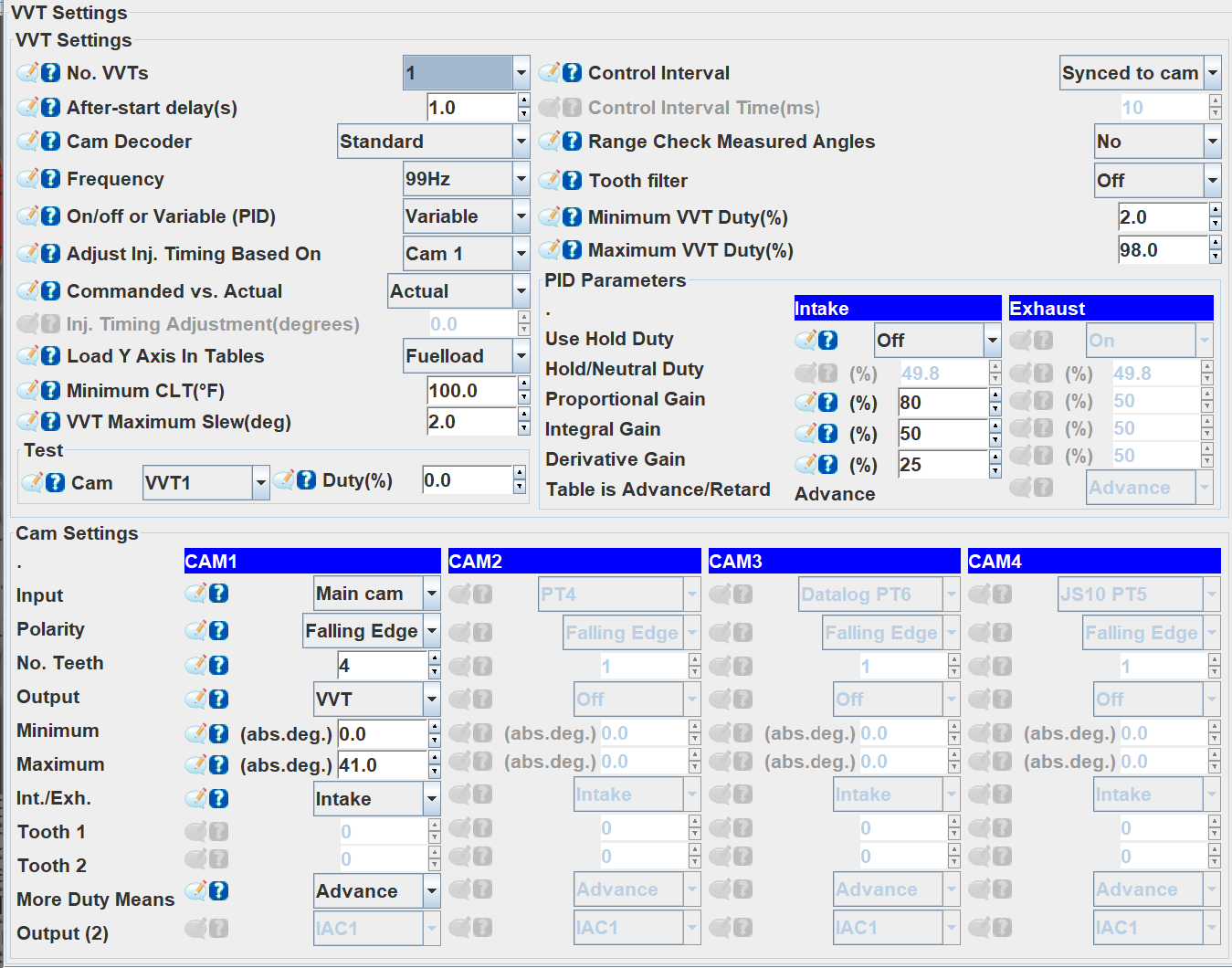Click the CAM1 Maximum angle field
The image size is (1232, 968).
[381, 765]
